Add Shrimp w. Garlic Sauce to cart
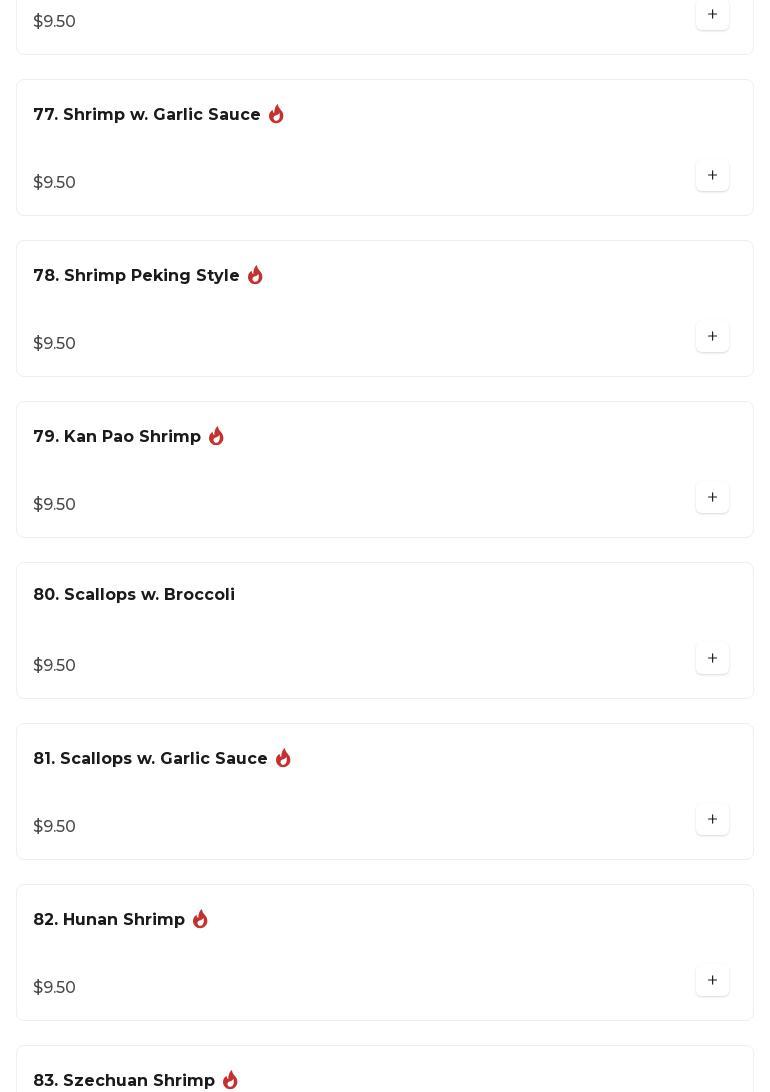The height and width of the screenshot is (1092, 770). coord(712,176)
